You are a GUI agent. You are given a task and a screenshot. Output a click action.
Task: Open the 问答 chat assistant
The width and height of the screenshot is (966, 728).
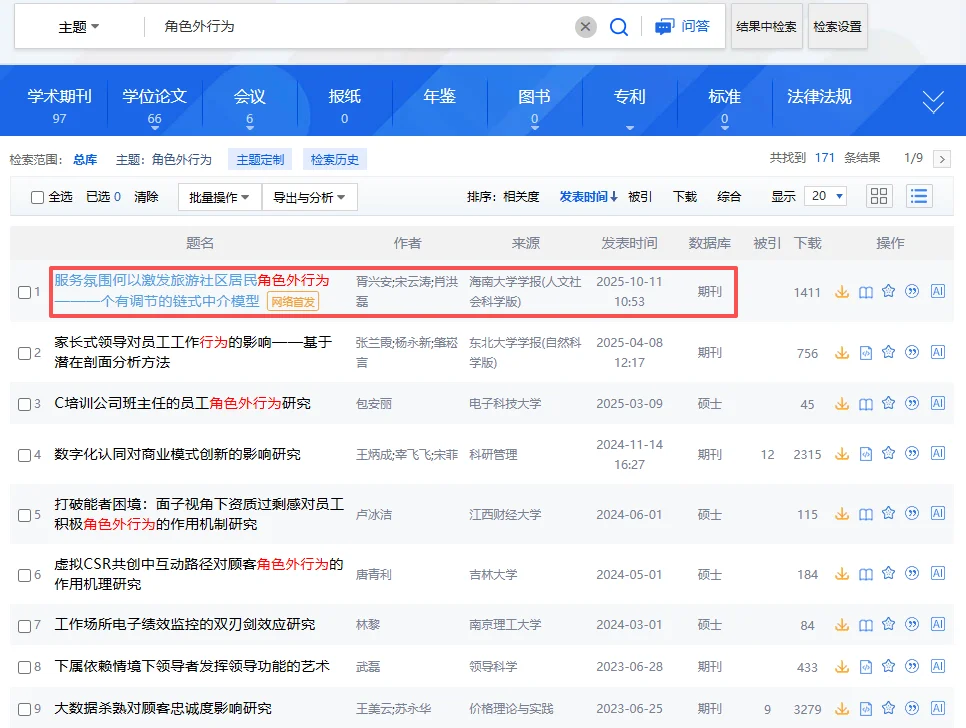(x=682, y=26)
